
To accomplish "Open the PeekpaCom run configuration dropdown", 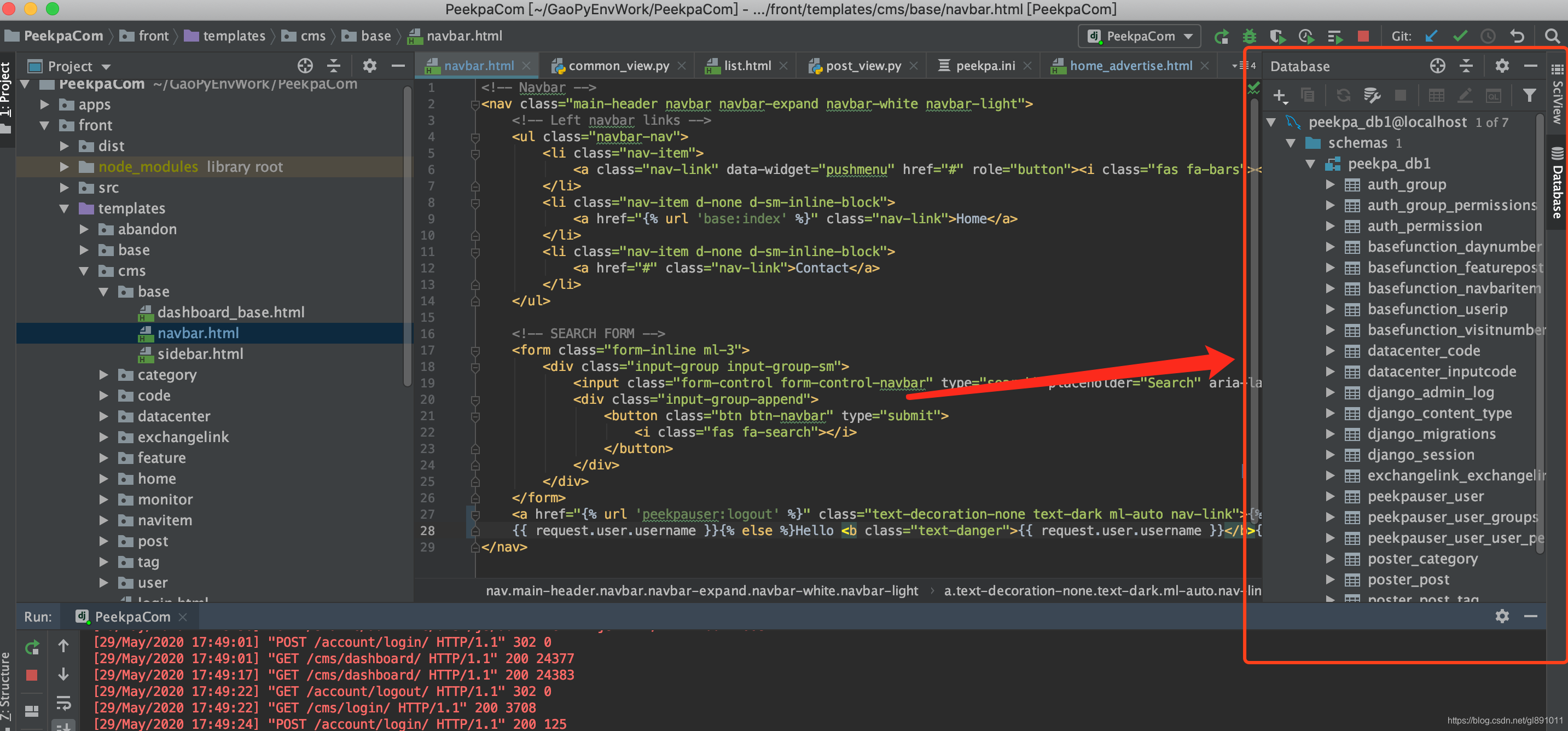I will (x=1139, y=37).
